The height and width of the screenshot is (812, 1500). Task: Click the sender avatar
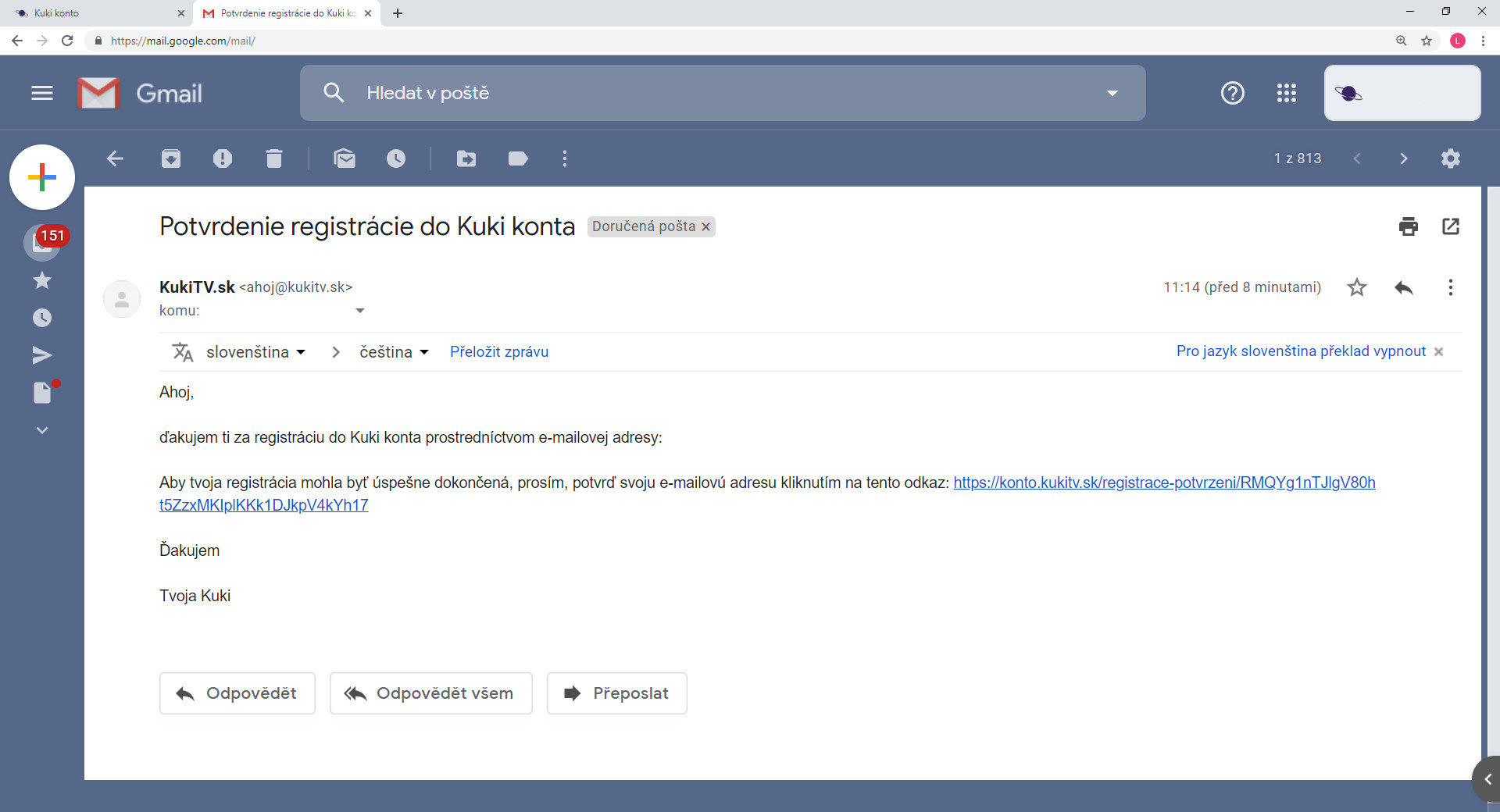122,299
